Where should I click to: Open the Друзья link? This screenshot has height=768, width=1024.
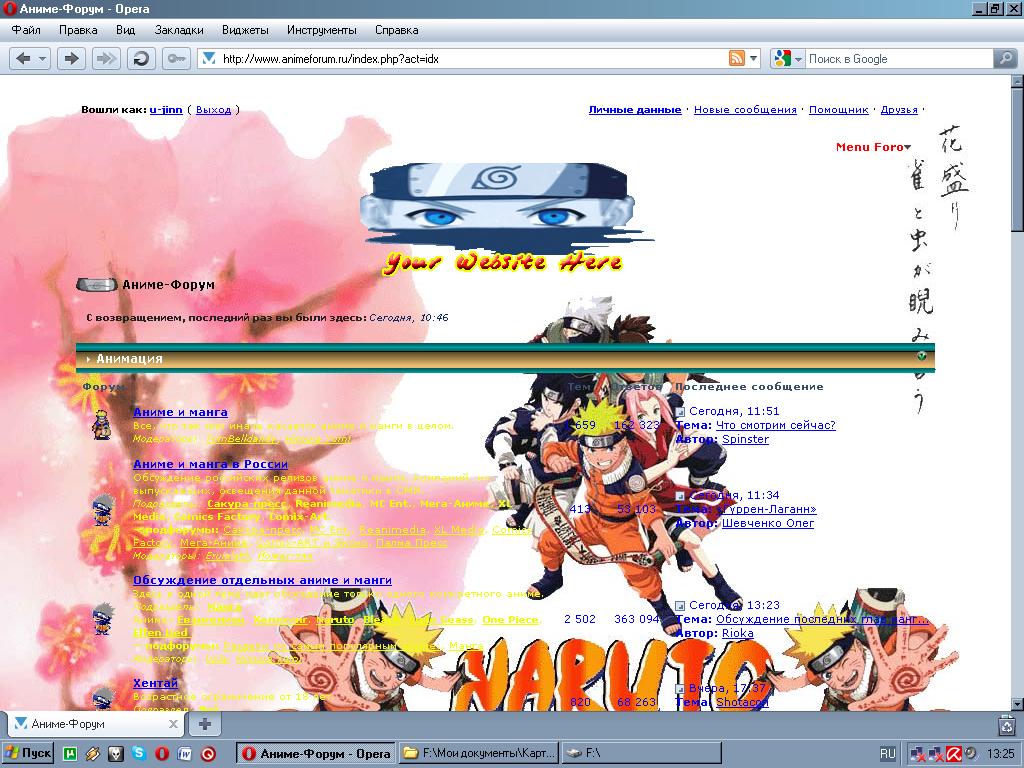[x=899, y=110]
